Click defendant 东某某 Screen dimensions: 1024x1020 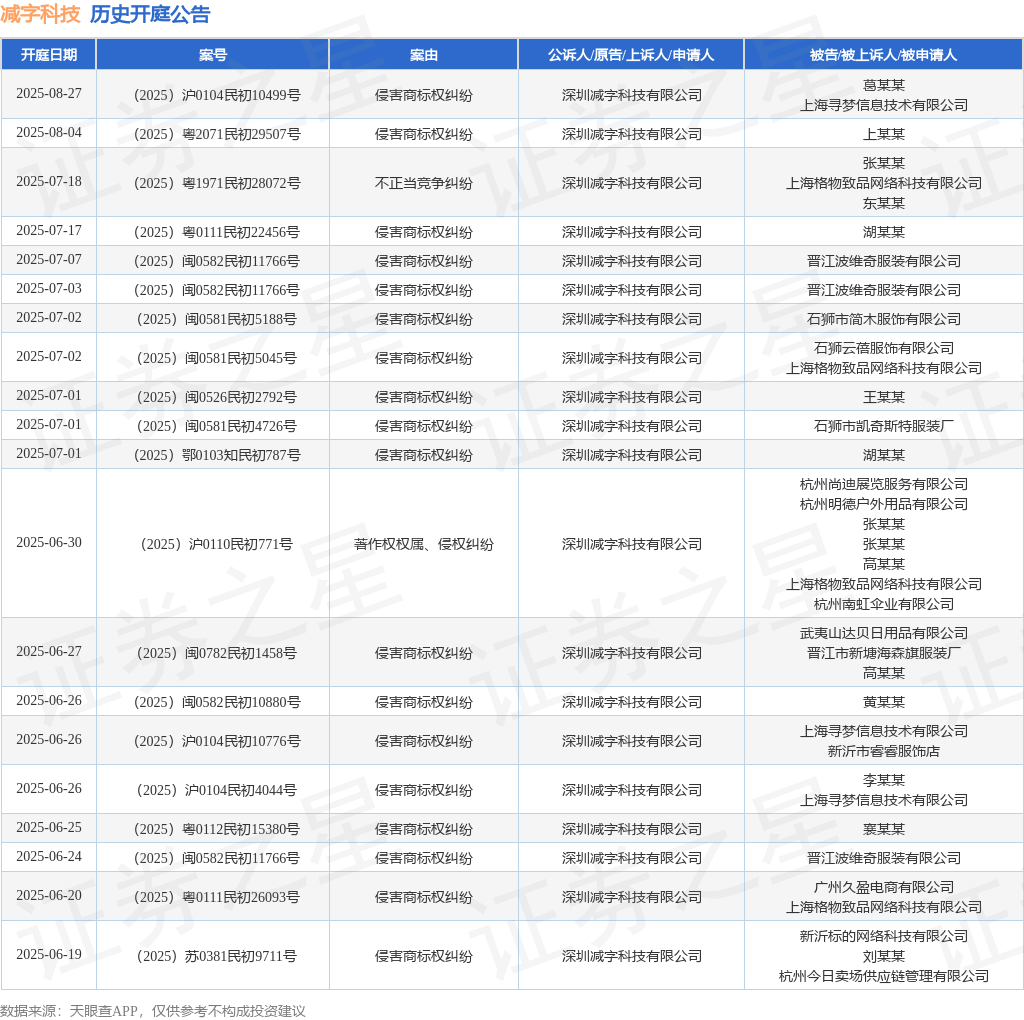[884, 203]
